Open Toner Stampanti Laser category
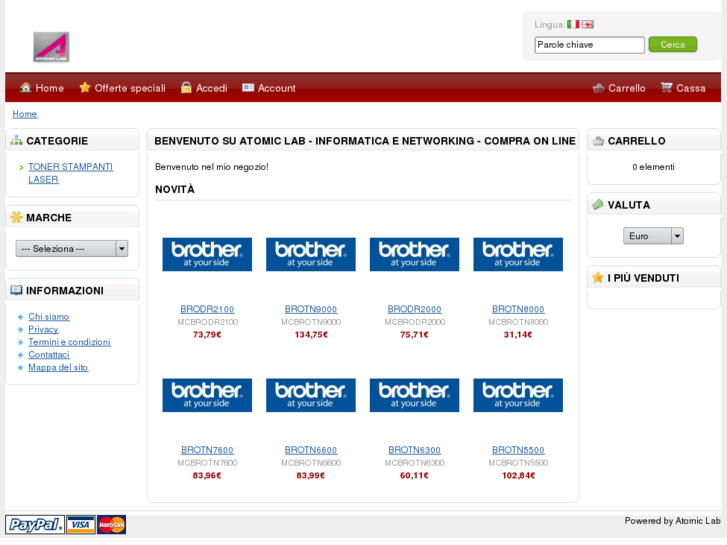Screen dimensions: 727x545 tap(70, 173)
